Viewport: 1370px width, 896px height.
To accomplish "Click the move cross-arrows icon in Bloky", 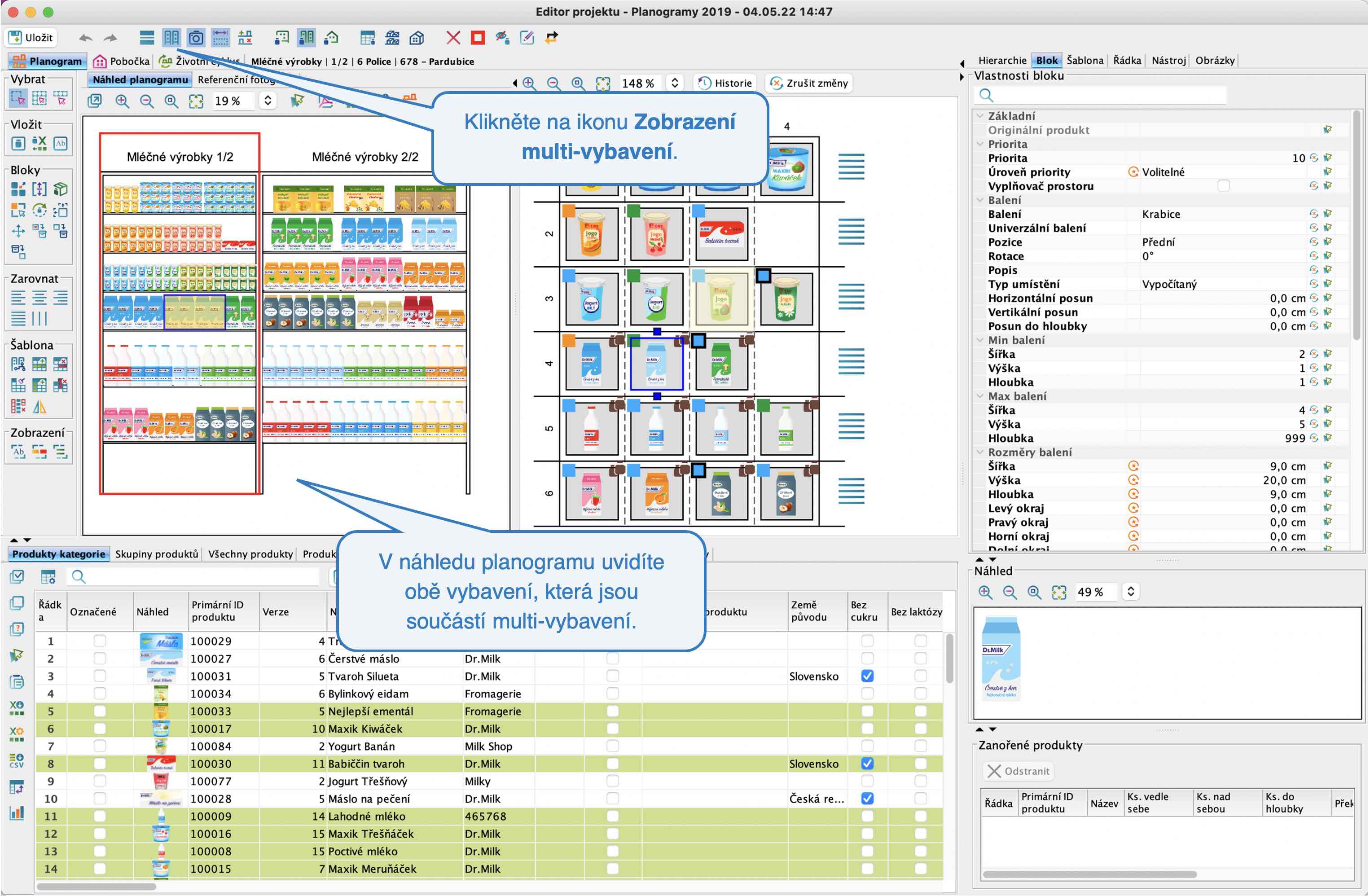I will point(18,231).
